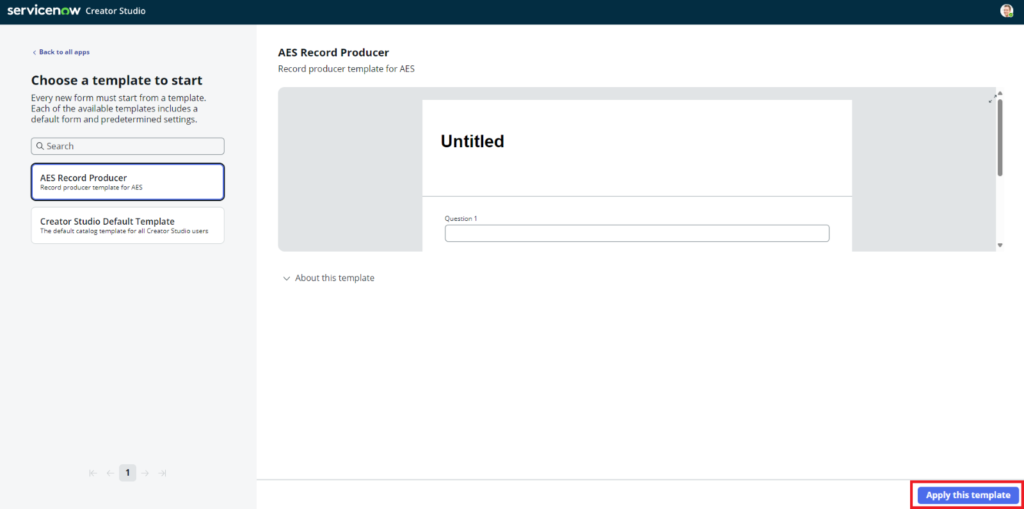1024x509 pixels.
Task: Click Apply this template button
Action: pyautogui.click(x=967, y=495)
